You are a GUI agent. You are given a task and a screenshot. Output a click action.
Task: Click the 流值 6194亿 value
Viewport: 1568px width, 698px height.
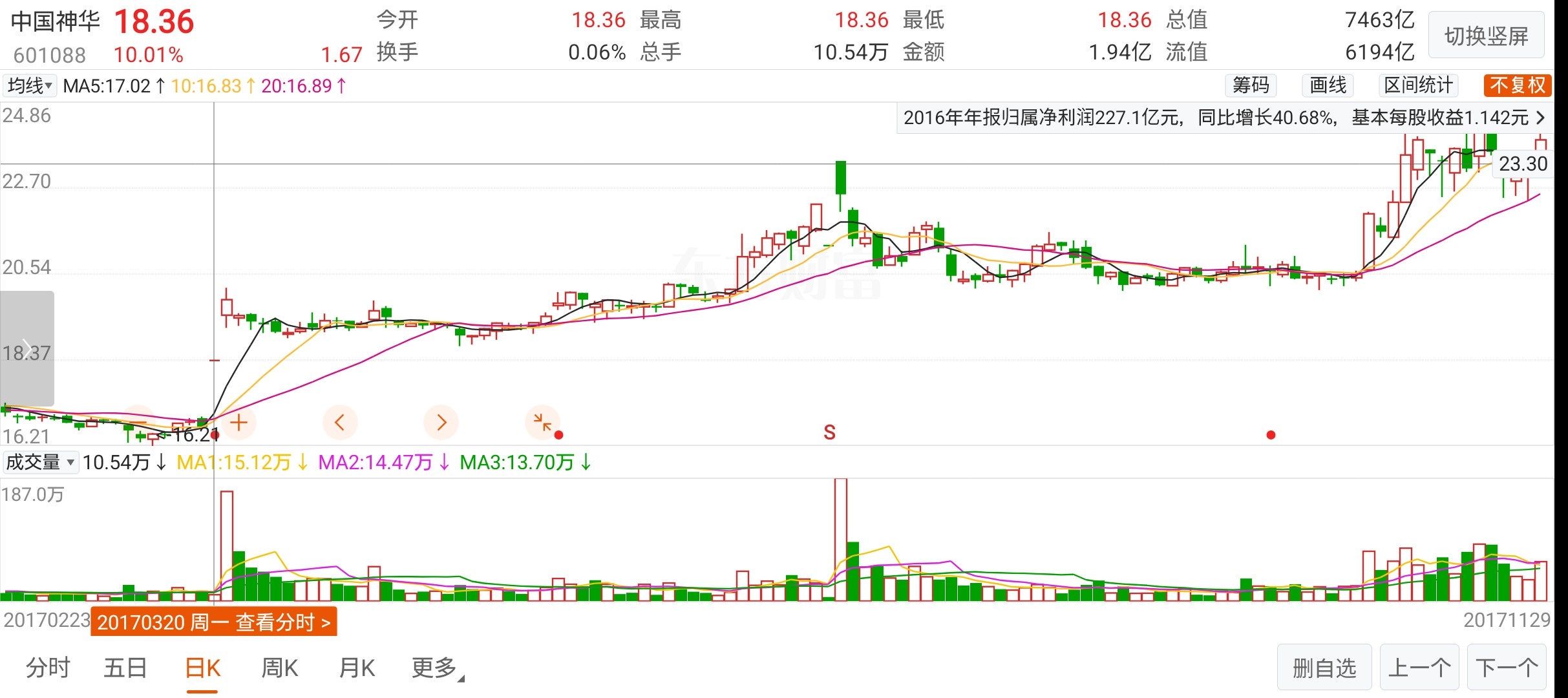click(1379, 52)
